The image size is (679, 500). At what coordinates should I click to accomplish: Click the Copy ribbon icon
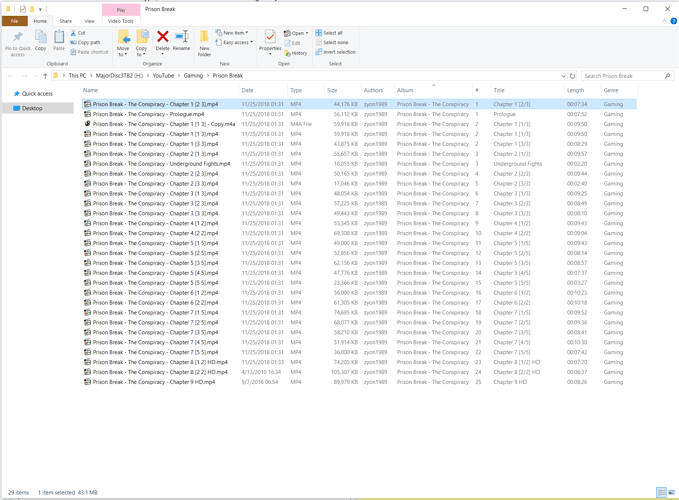click(x=41, y=37)
